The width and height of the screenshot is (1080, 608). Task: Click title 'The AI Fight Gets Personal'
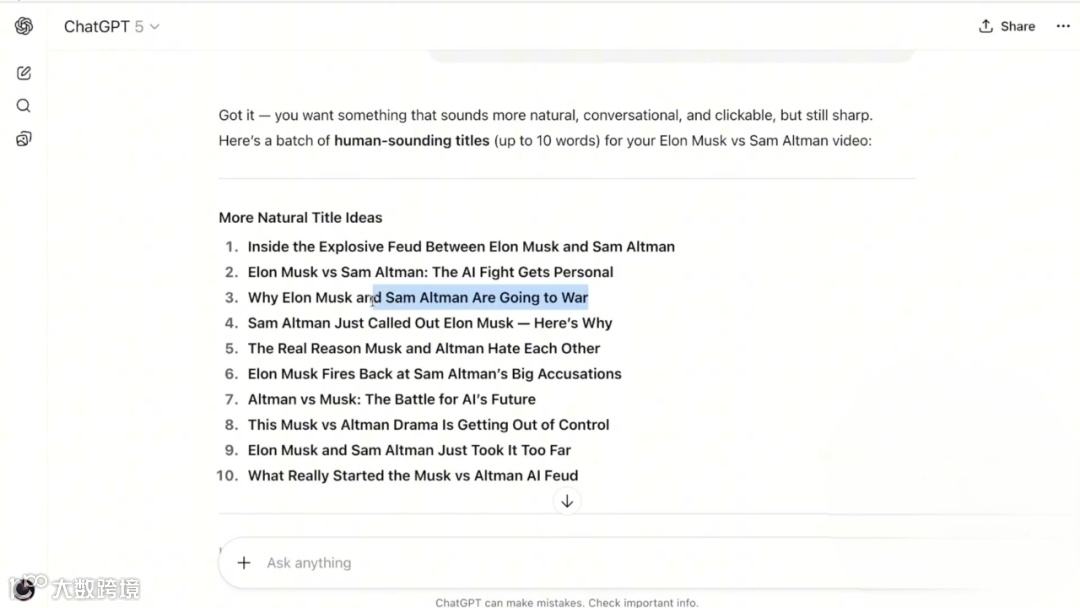(x=522, y=272)
